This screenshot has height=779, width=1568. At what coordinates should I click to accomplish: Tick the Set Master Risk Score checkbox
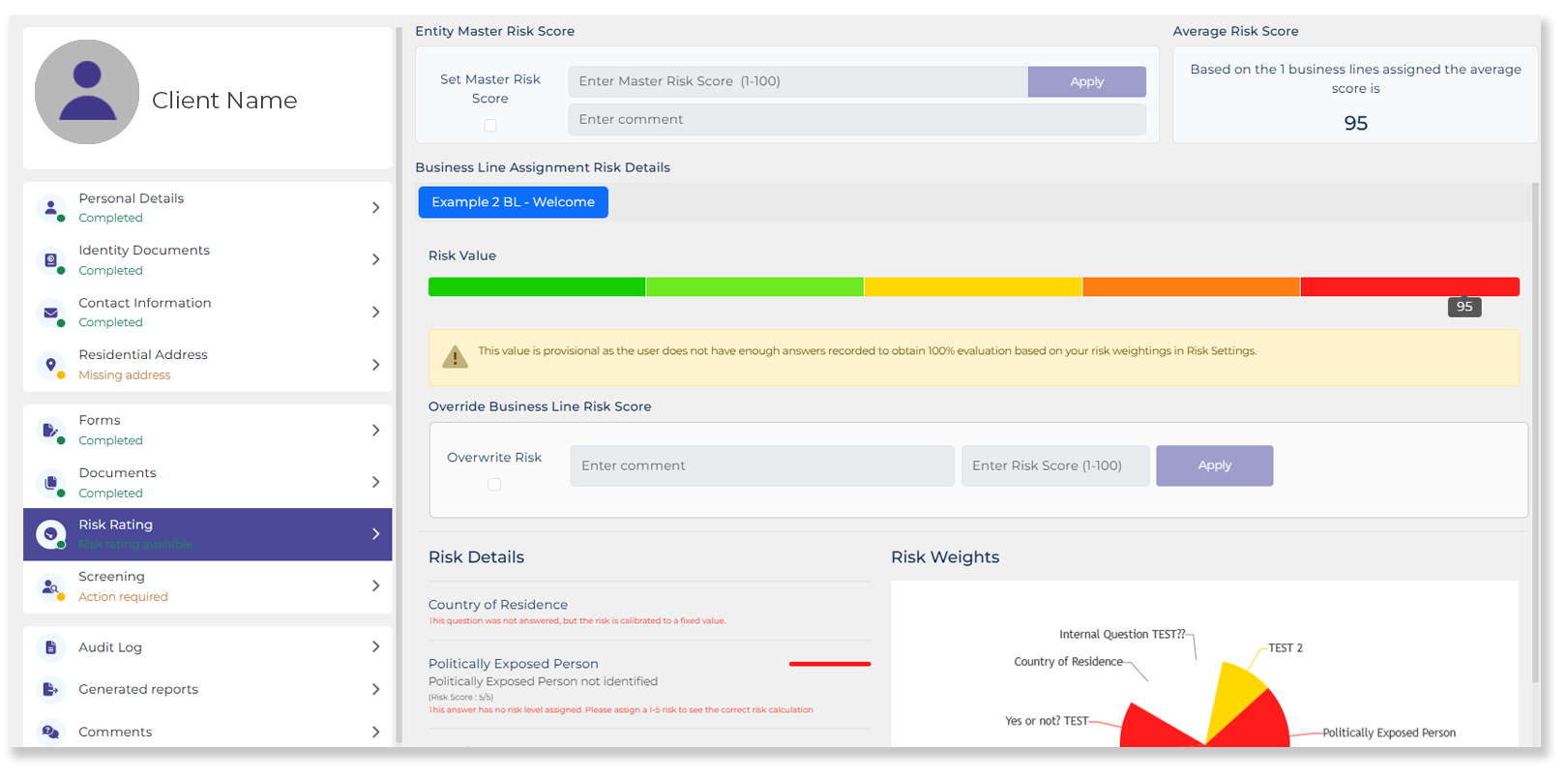pyautogui.click(x=490, y=125)
